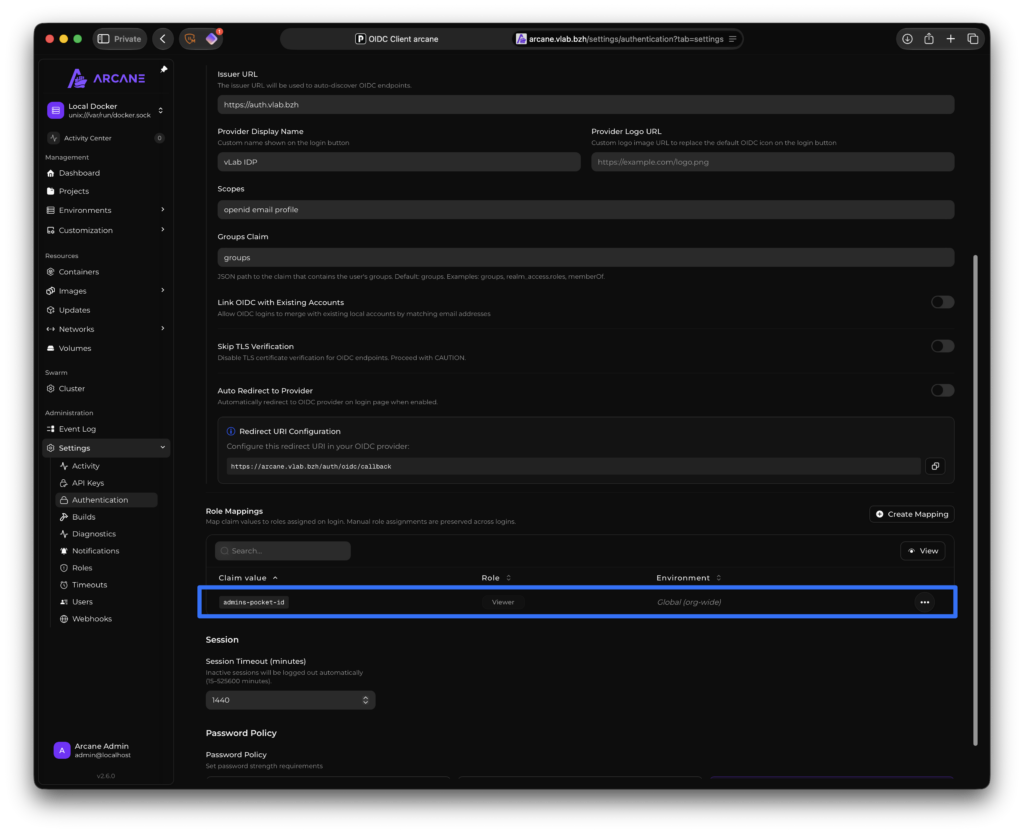The width and height of the screenshot is (1024, 834).
Task: Click Global (org-wide) environment cell
Action: pos(689,602)
